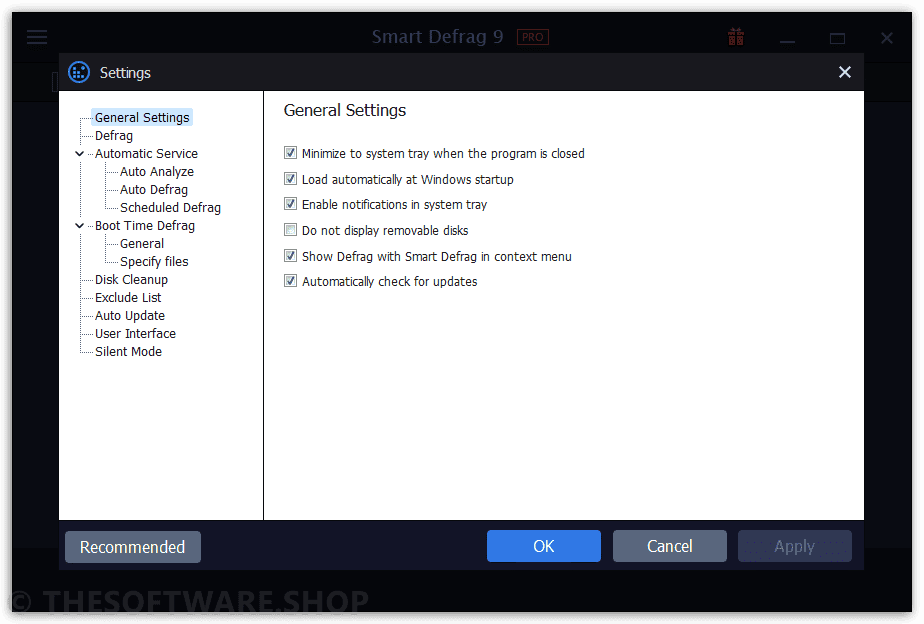Open Auto Defrag settings
This screenshot has width=924, height=624.
tap(154, 190)
